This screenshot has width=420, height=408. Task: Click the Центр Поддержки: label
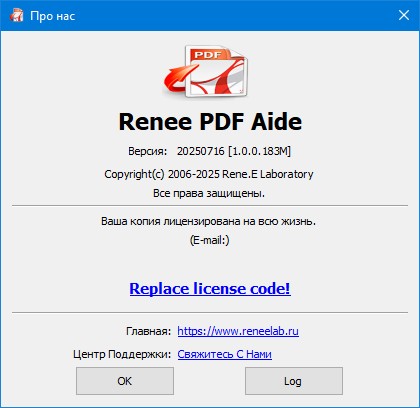[x=122, y=354]
